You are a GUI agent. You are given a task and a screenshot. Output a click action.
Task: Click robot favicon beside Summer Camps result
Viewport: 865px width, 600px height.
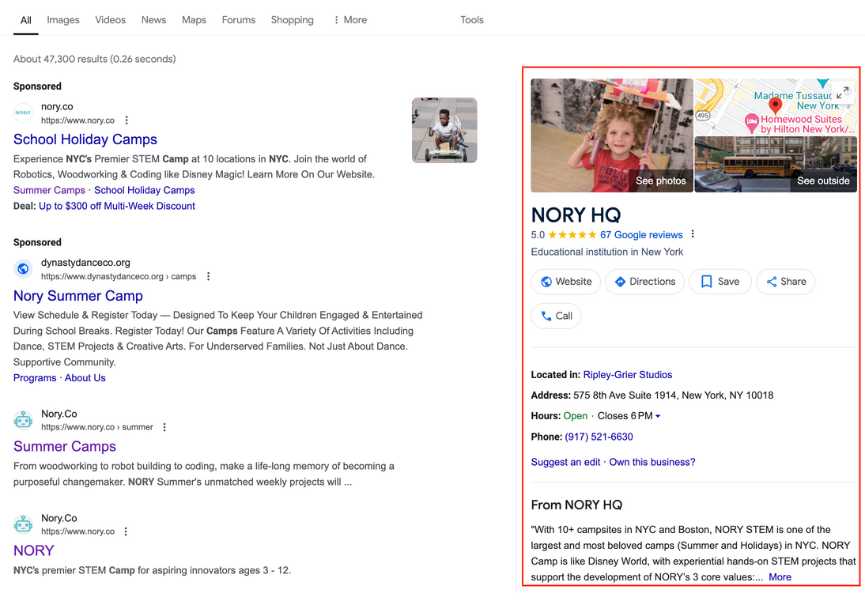click(x=23, y=420)
